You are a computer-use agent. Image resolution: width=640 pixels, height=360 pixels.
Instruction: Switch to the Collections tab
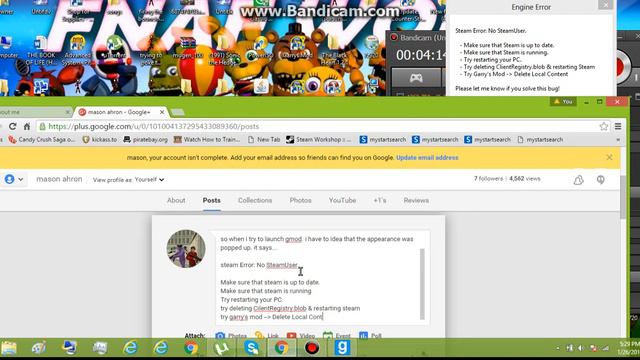(x=255, y=200)
